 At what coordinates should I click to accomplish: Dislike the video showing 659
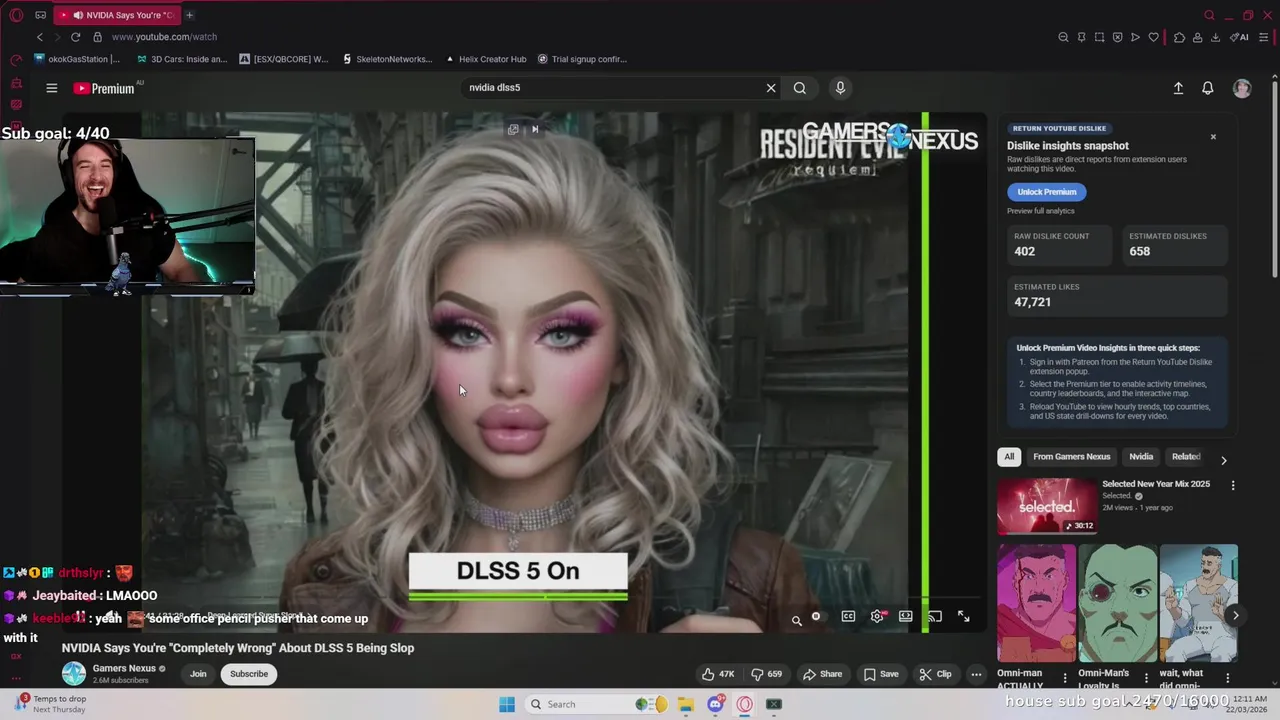click(x=767, y=674)
